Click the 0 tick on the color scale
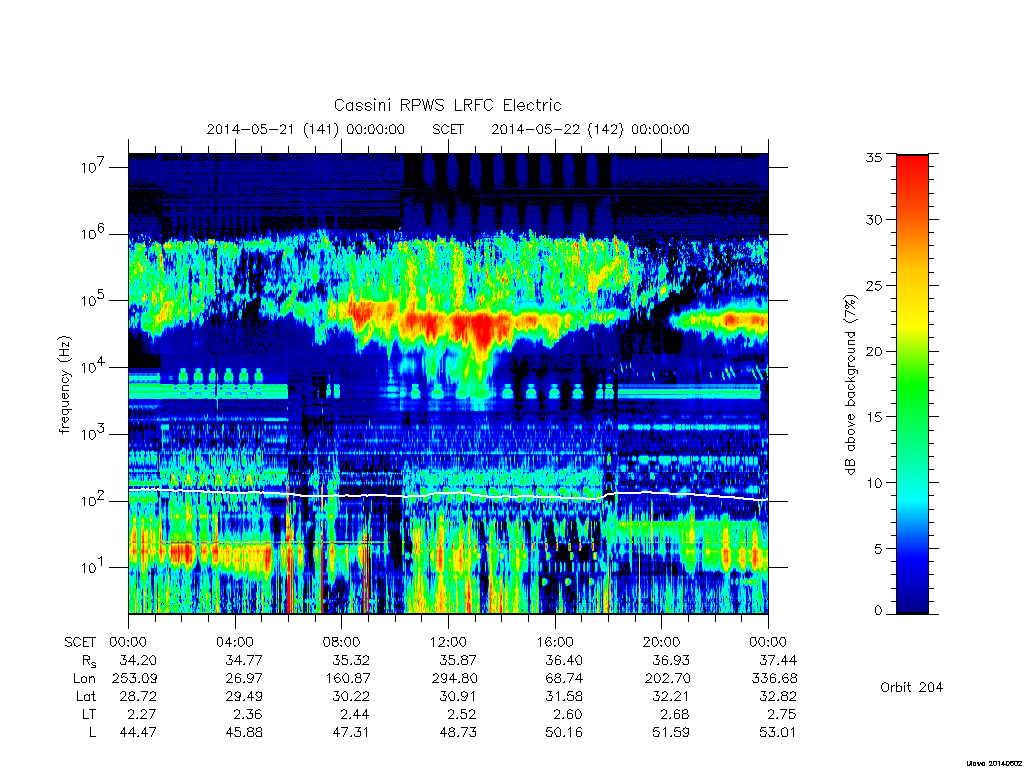This screenshot has height=768, width=1024. pyautogui.click(x=878, y=611)
